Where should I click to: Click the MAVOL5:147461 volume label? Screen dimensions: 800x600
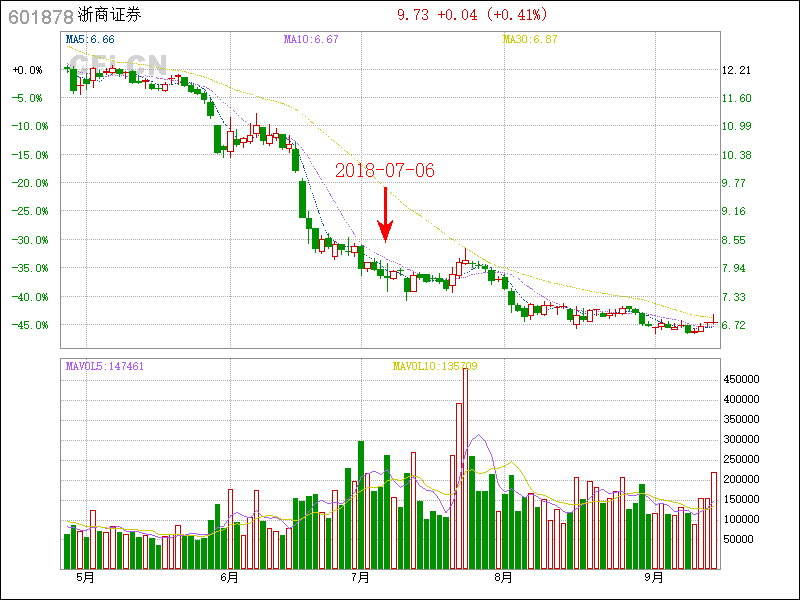click(x=105, y=367)
